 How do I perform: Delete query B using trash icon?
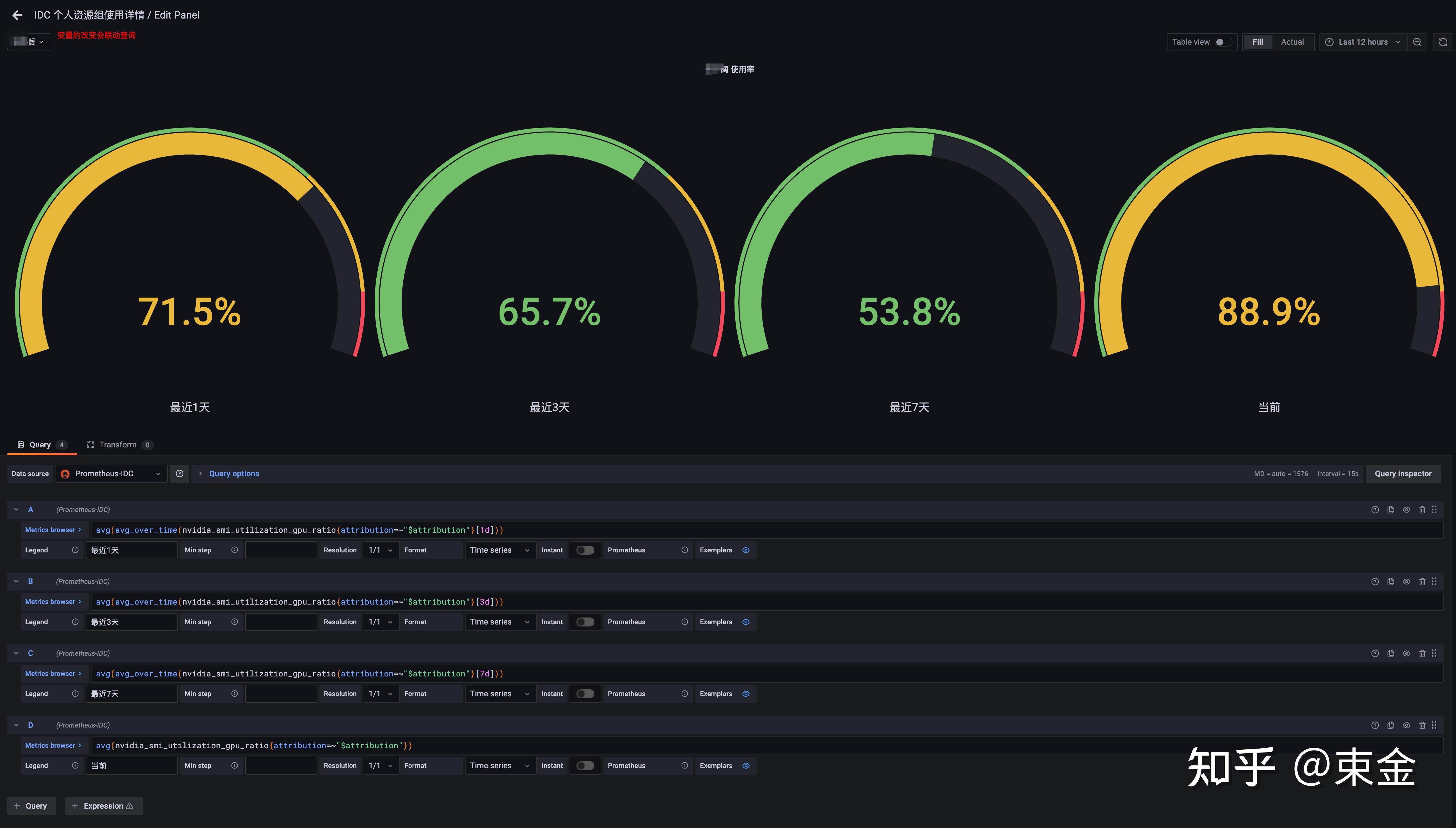click(1422, 581)
